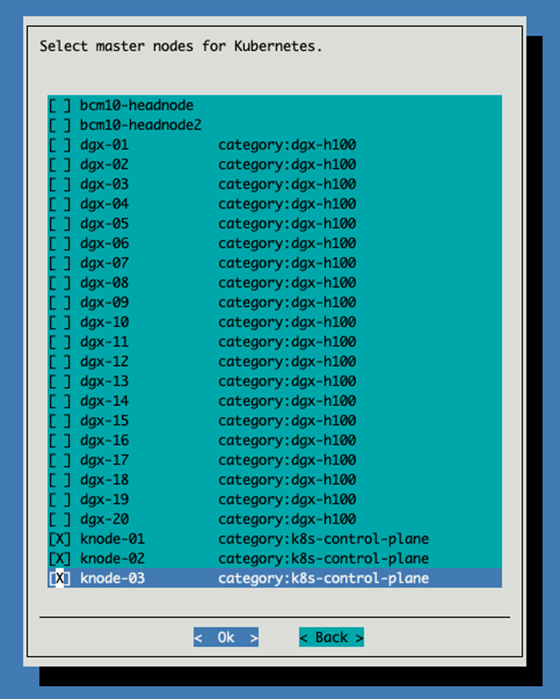Deselect the knode-02 checkbox
560x700 pixels.
pyautogui.click(x=60, y=558)
